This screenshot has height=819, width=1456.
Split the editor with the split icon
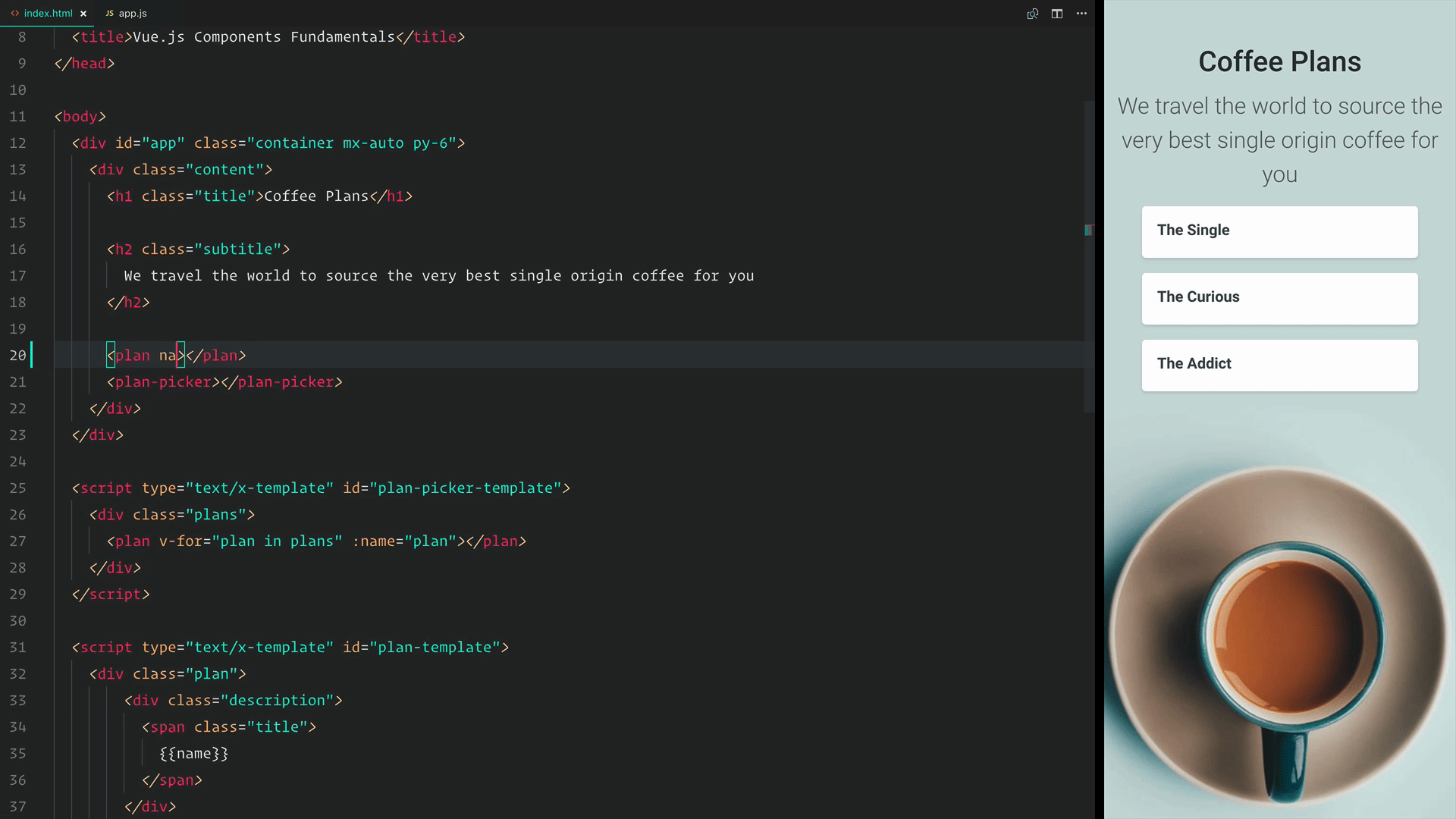click(1056, 14)
